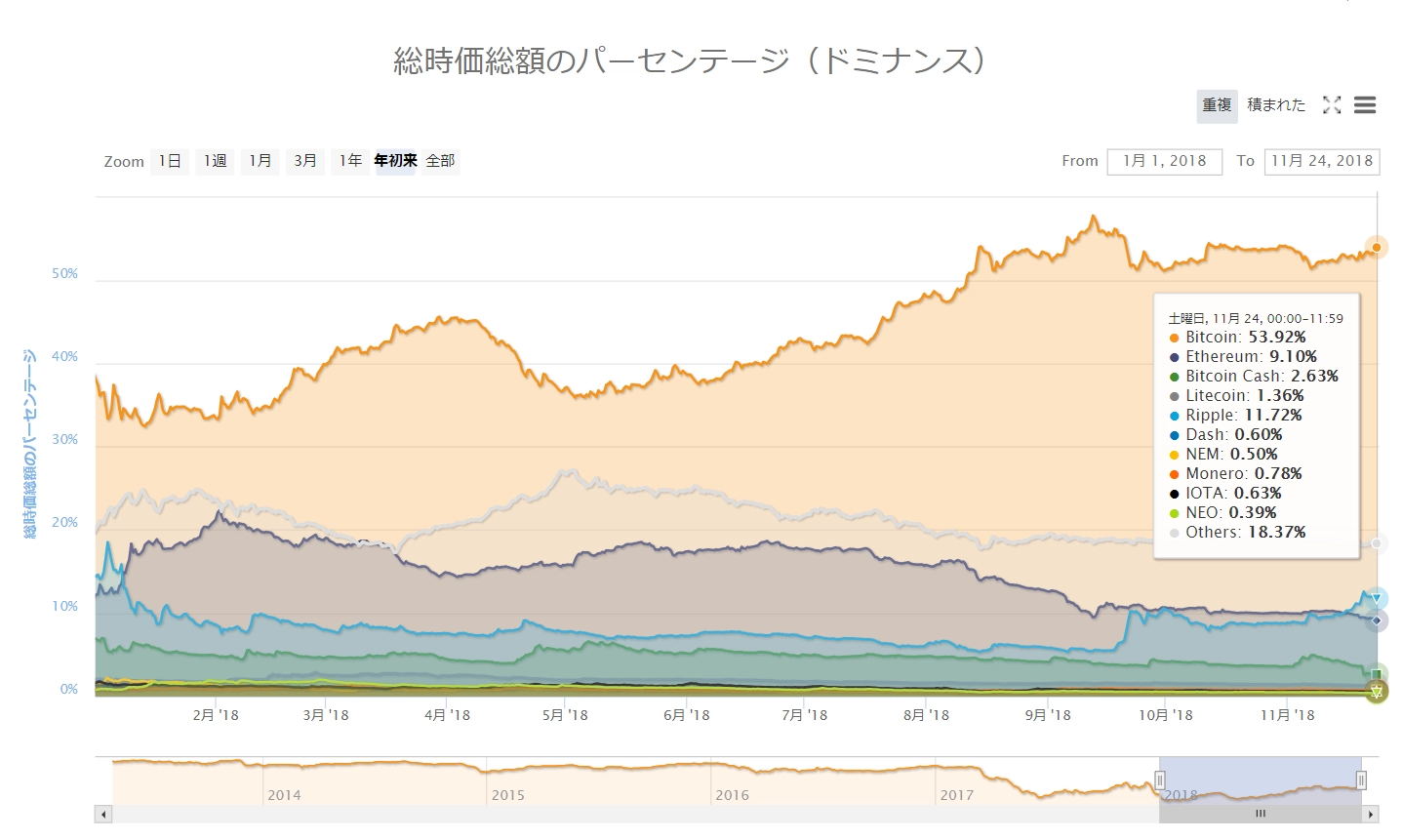The image size is (1402, 840).
Task: Select the 年初来 year-to-date zoom
Action: coord(395,161)
